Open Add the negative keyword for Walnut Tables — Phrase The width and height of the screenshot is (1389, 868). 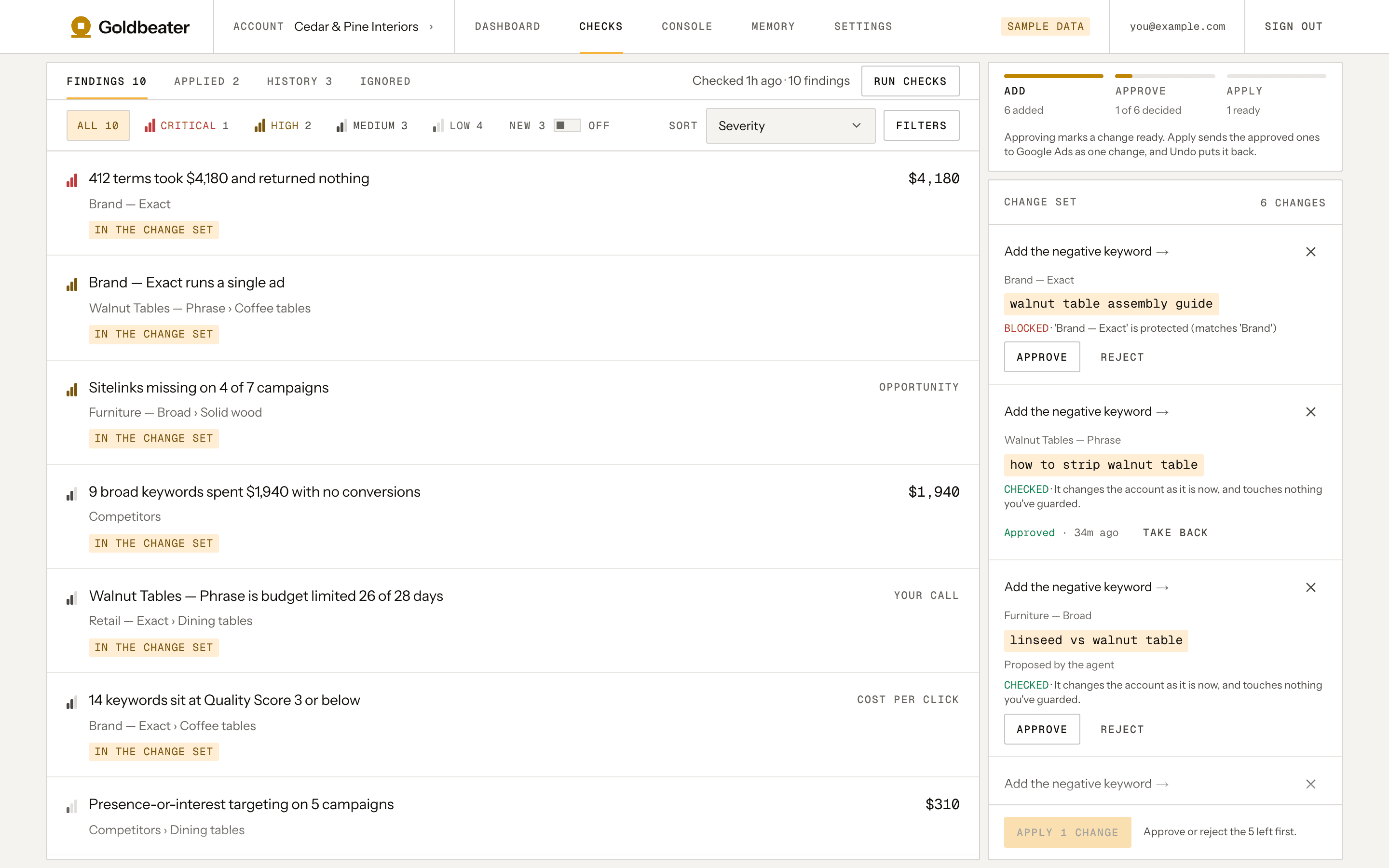tap(1086, 412)
